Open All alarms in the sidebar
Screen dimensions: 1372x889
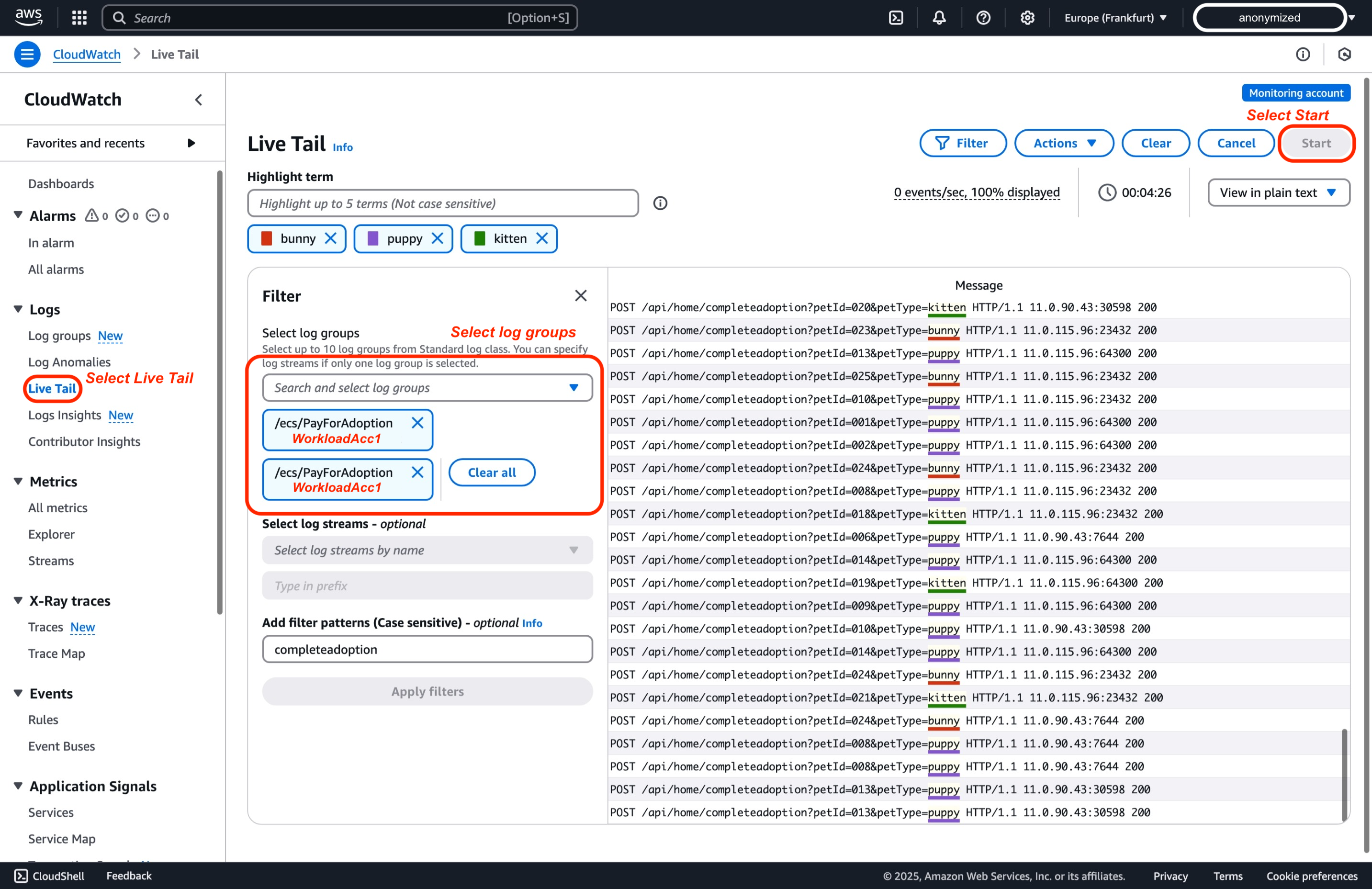[56, 269]
